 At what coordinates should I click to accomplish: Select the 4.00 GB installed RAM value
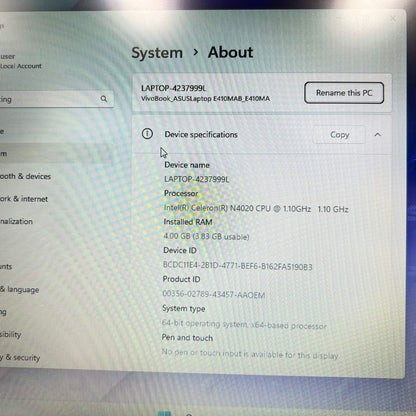point(206,236)
